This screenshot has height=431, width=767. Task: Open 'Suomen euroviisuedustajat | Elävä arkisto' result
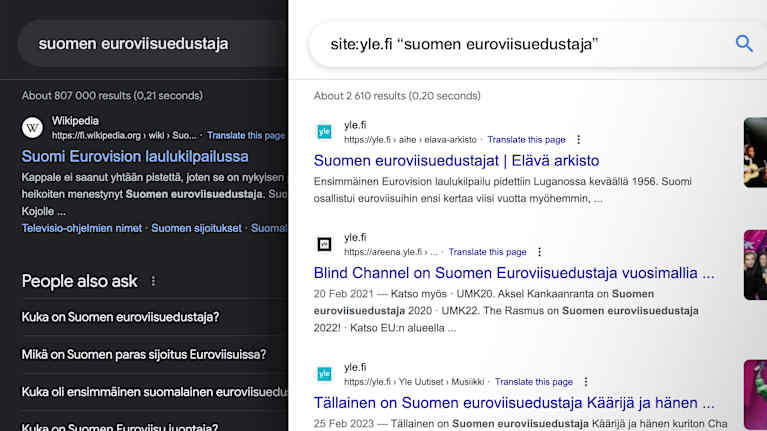pos(456,160)
